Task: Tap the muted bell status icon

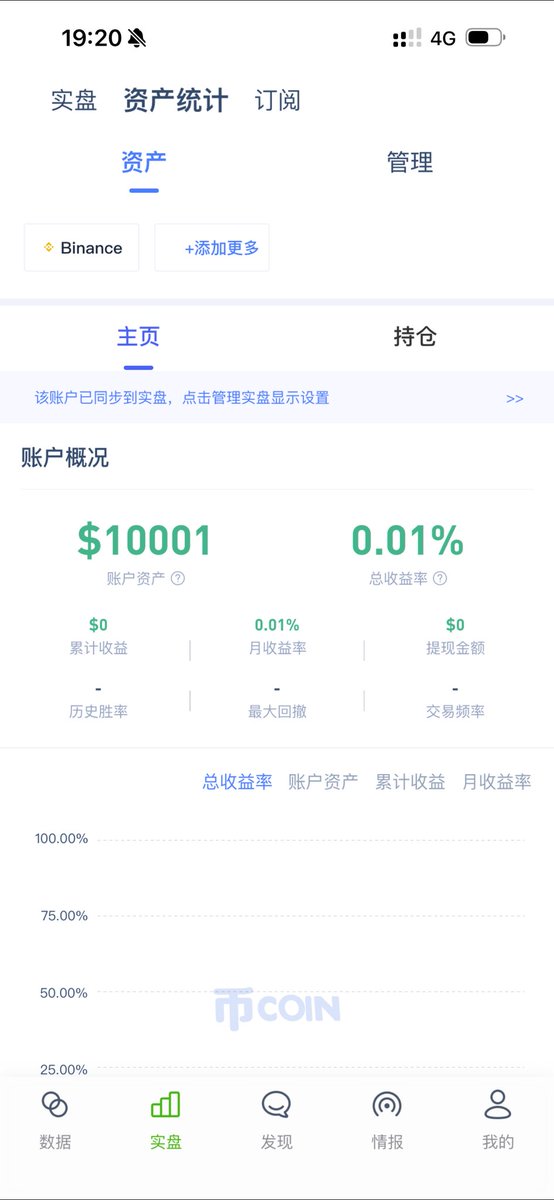Action: [137, 39]
